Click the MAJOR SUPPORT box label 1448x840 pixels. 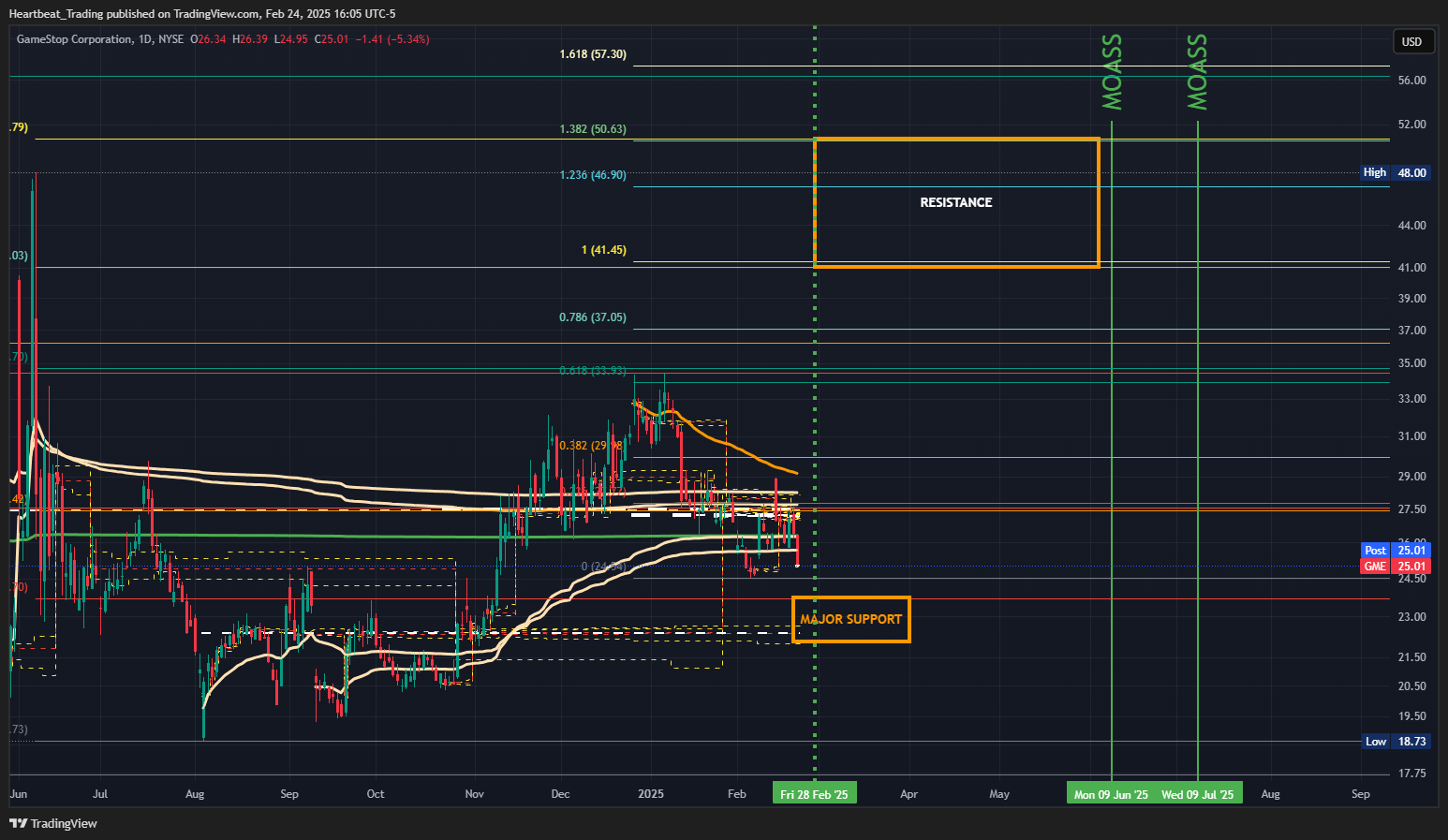[850, 619]
